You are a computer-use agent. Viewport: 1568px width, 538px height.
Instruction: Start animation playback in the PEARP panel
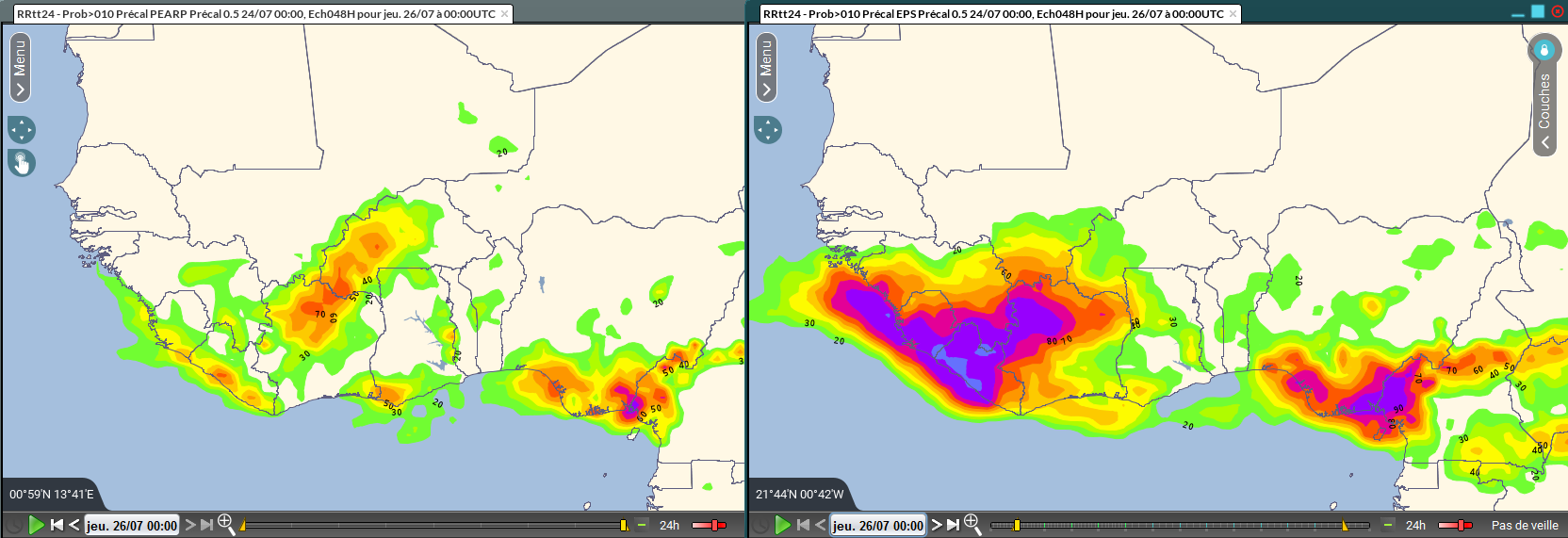point(37,525)
